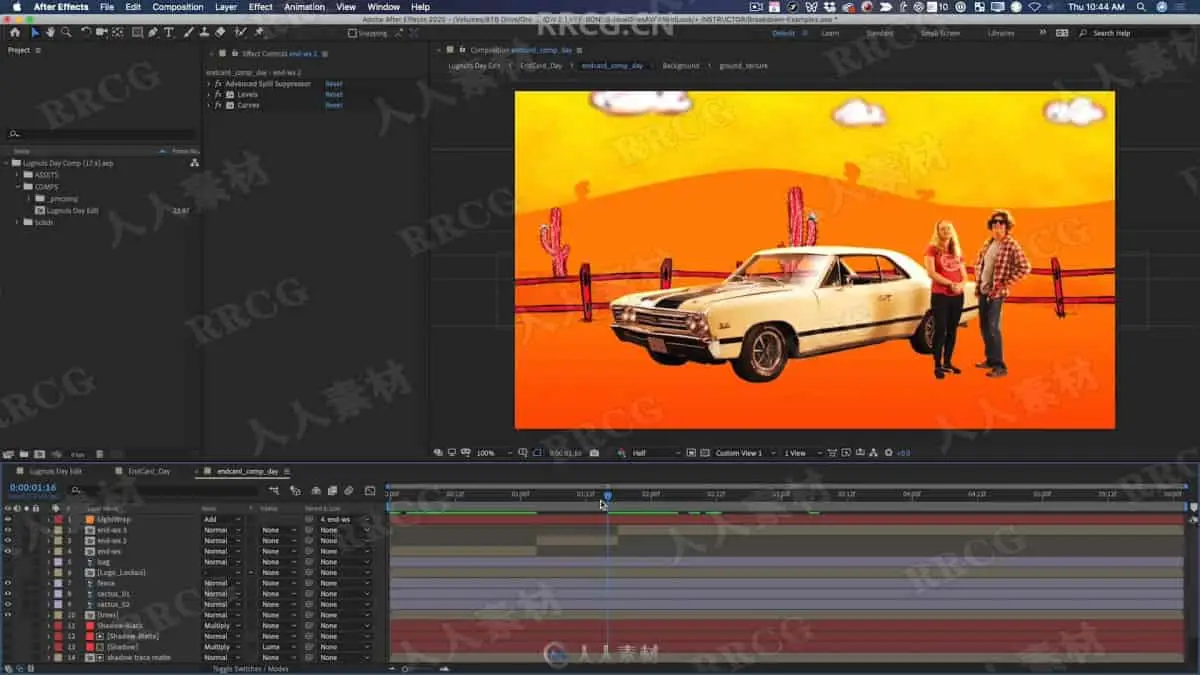Click the Frame Blending icon in timeline header
Viewport: 1200px width, 675px height.
point(332,490)
